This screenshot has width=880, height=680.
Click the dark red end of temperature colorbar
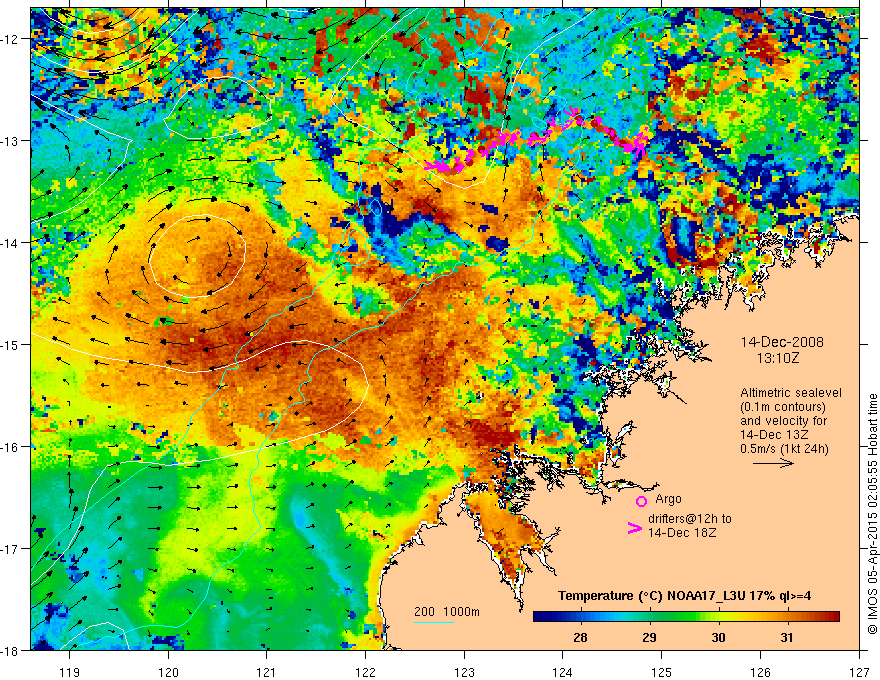pos(831,617)
